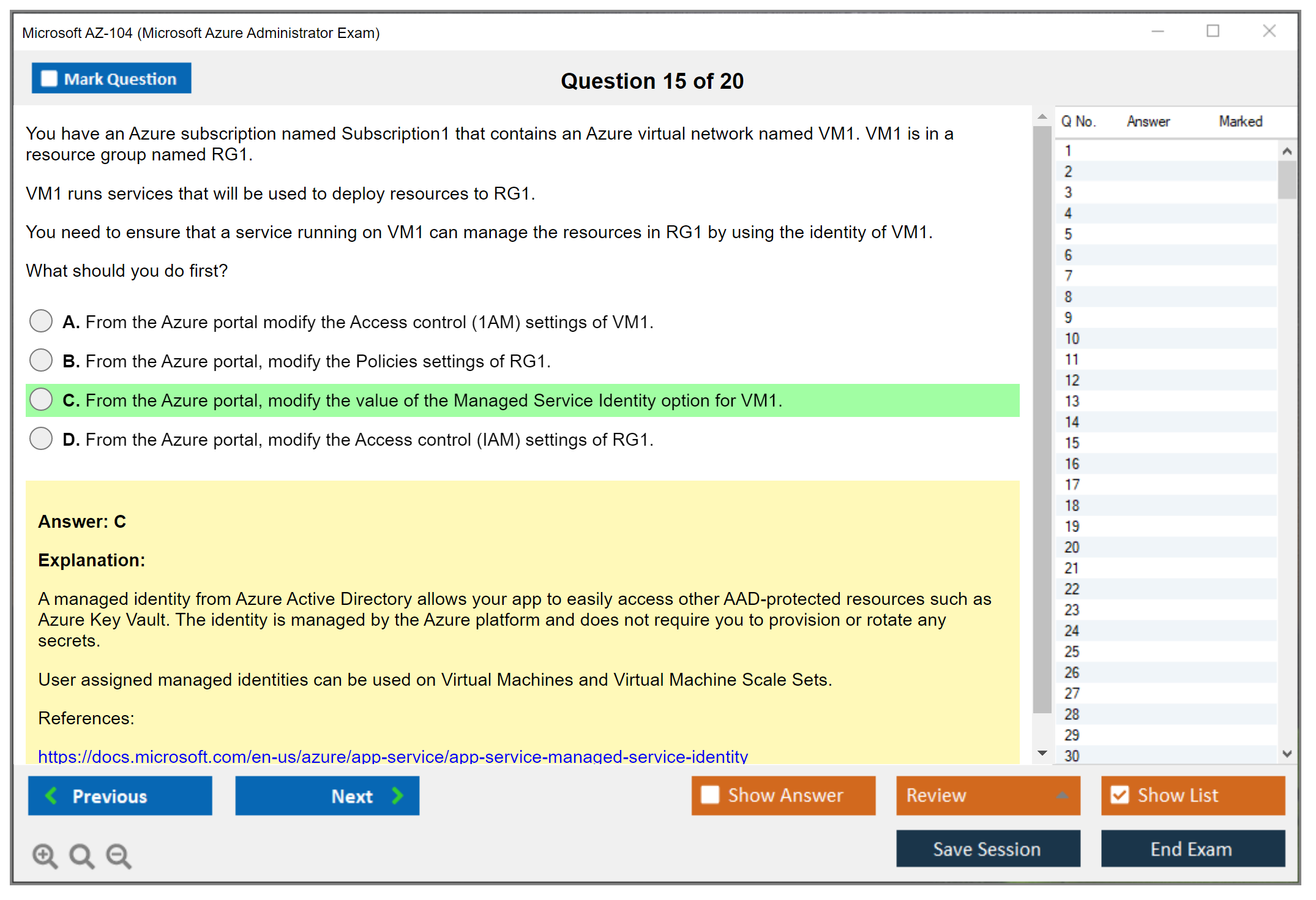Image resolution: width=1316 pixels, height=900 pixels.
Task: Open the Review dropdown menu
Action: coord(1062,795)
